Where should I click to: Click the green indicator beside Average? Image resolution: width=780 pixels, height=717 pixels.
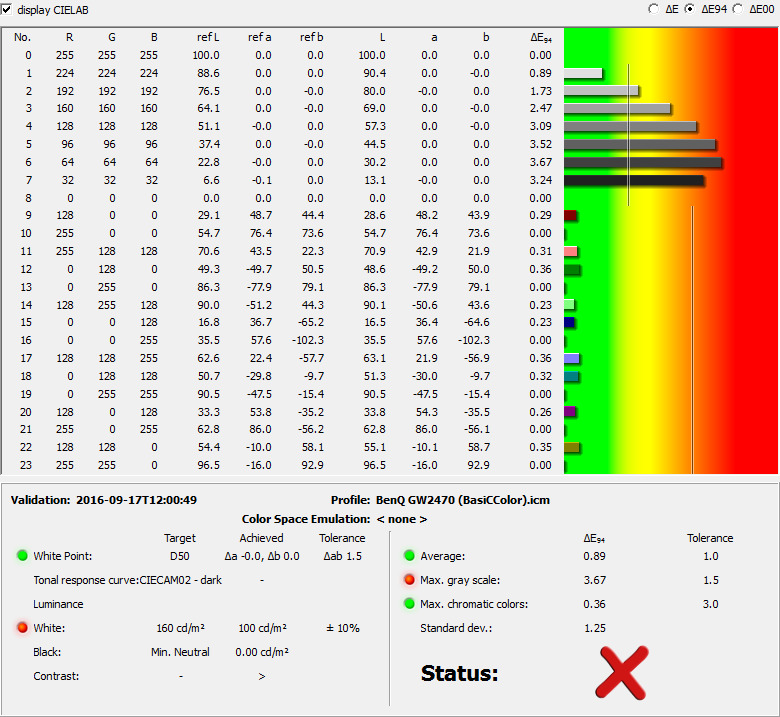(409, 555)
